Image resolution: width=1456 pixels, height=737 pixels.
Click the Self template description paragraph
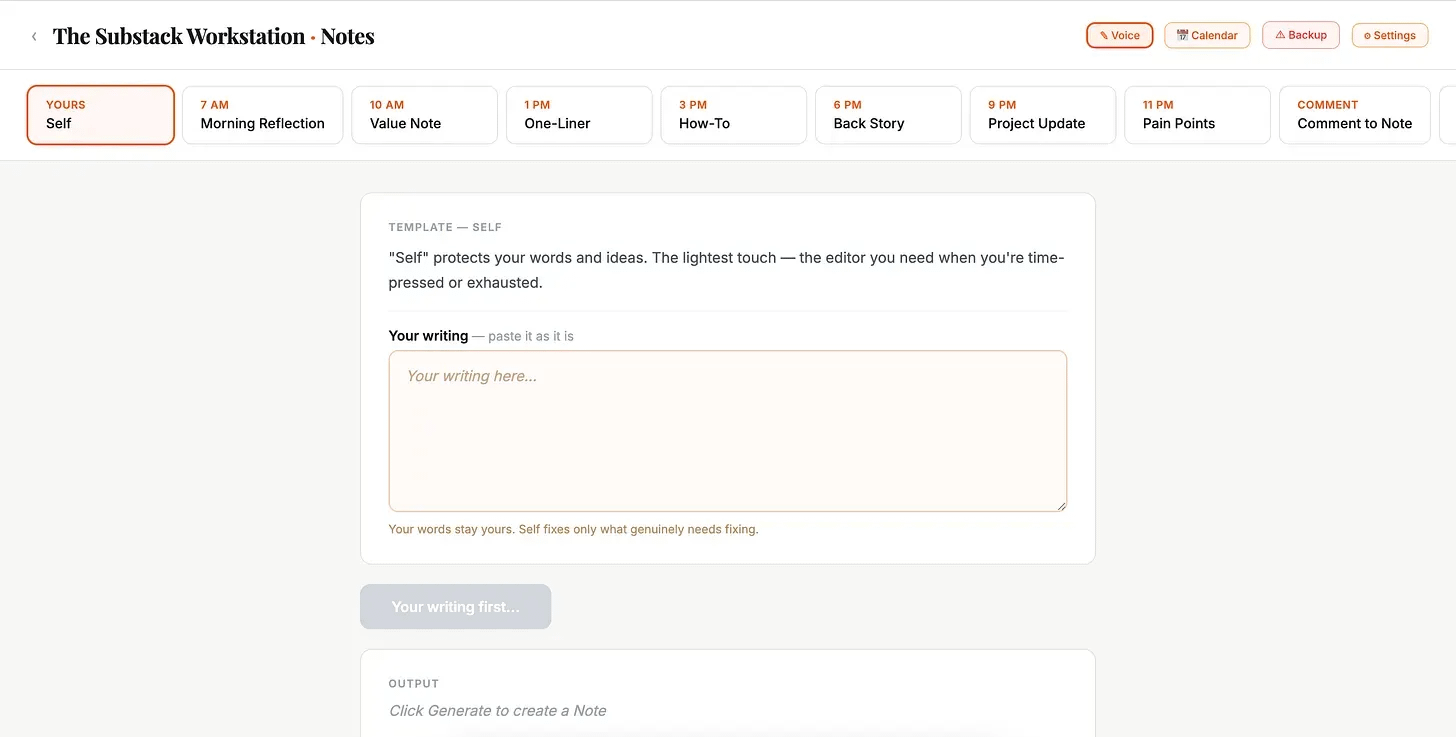coord(727,270)
